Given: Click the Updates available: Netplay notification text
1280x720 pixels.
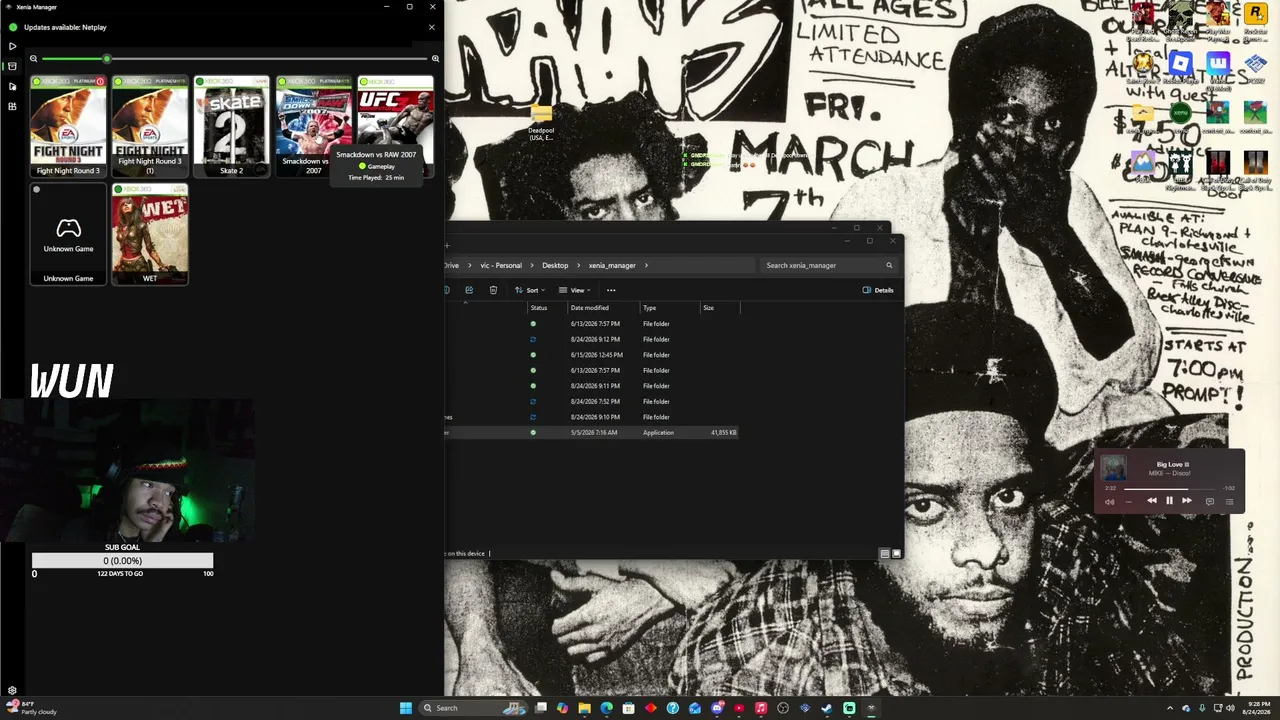Looking at the screenshot, I should coord(64,27).
